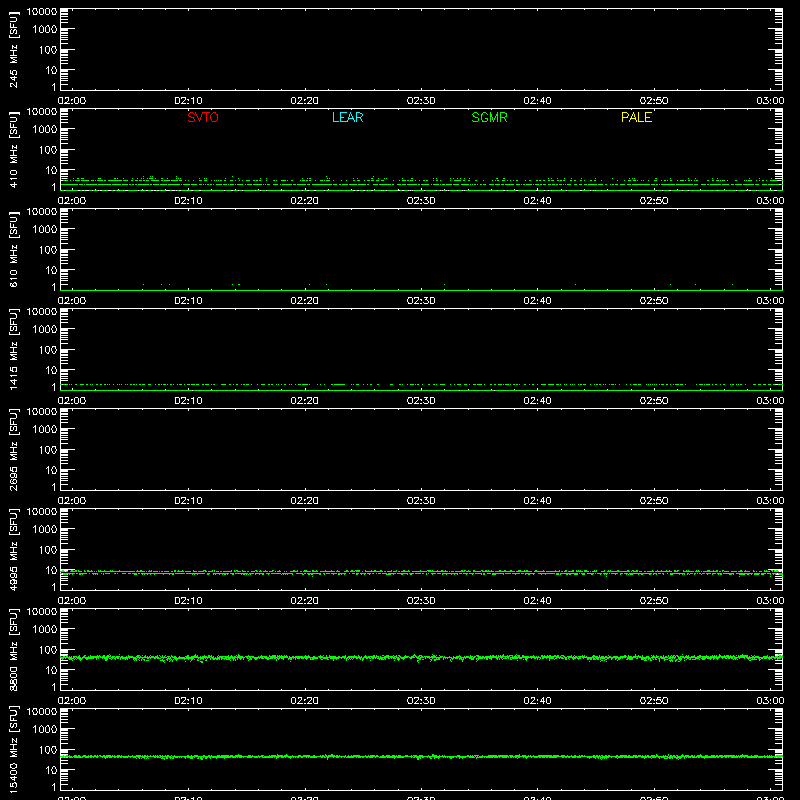Viewport: 800px width, 800px height.
Task: Select the 15400 MHz [SFU] axis label
Action: [13, 749]
